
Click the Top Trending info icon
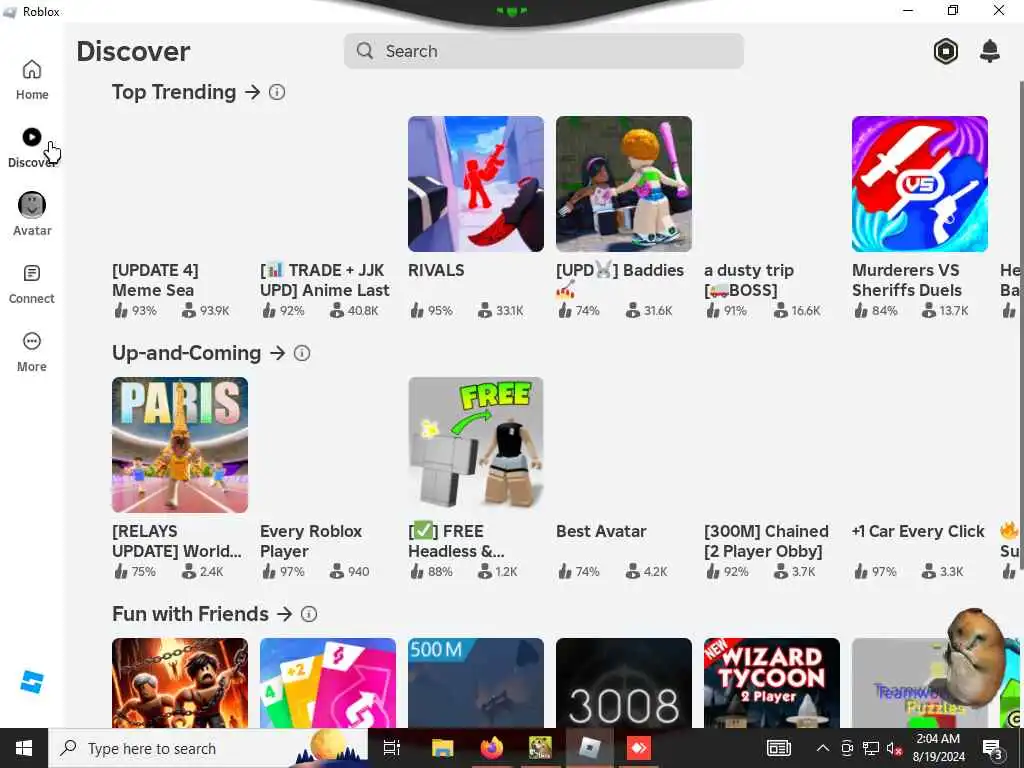(277, 92)
